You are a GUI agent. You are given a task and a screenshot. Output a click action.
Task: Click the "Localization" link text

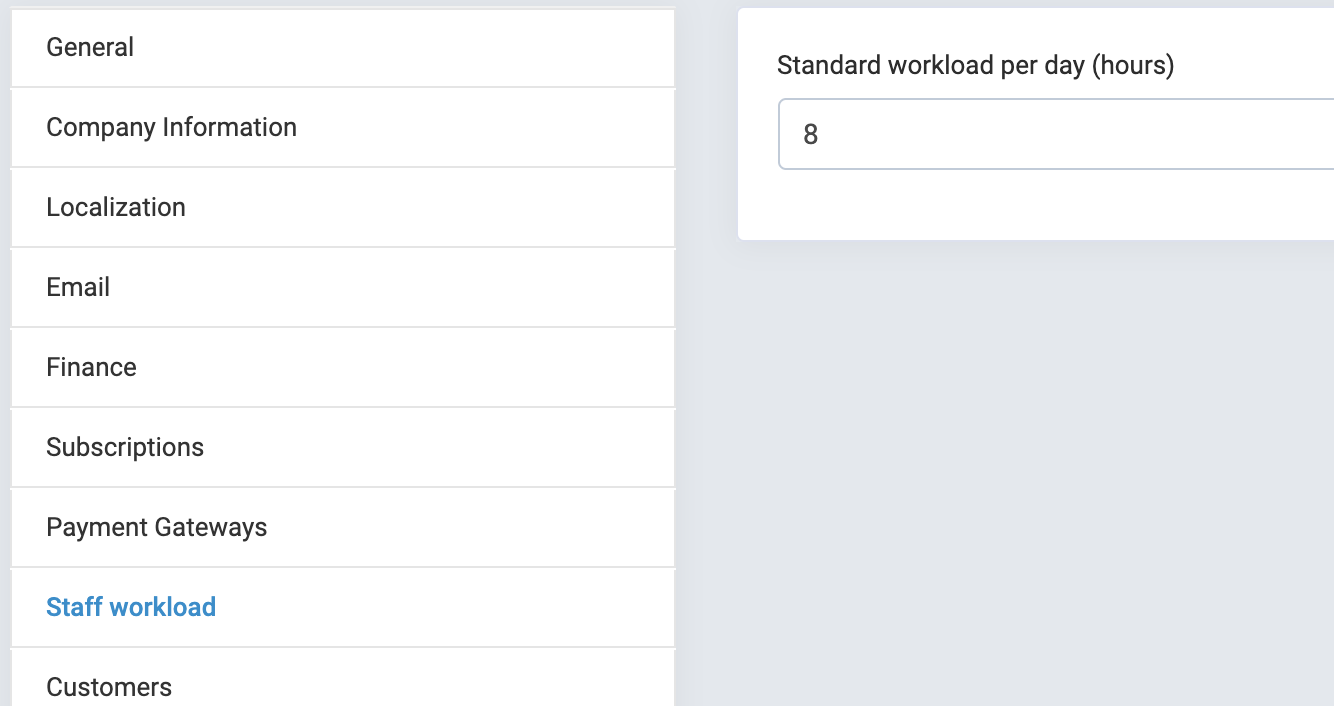click(116, 208)
